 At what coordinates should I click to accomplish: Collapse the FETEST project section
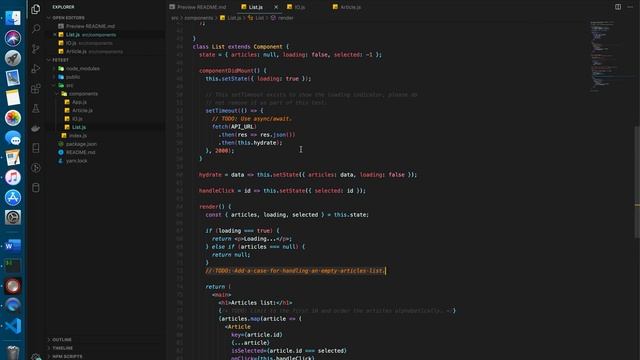pyautogui.click(x=60, y=60)
